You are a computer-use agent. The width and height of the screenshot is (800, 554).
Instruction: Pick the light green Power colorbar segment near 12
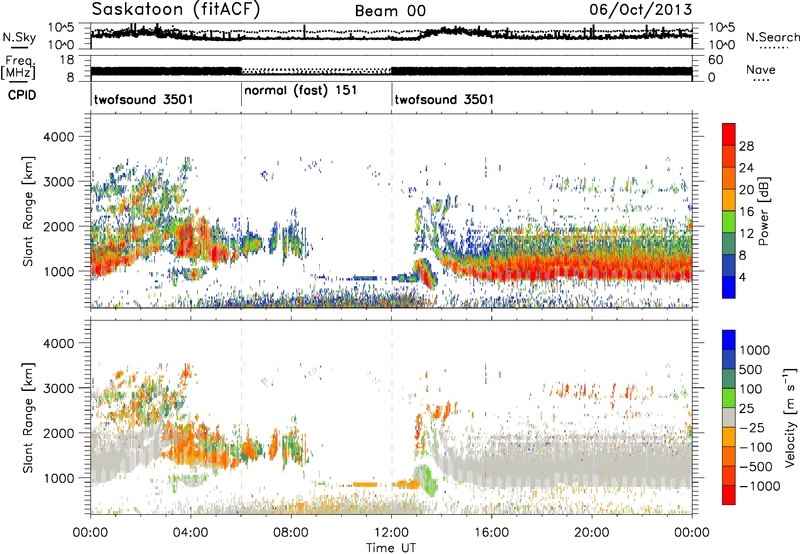[x=729, y=221]
